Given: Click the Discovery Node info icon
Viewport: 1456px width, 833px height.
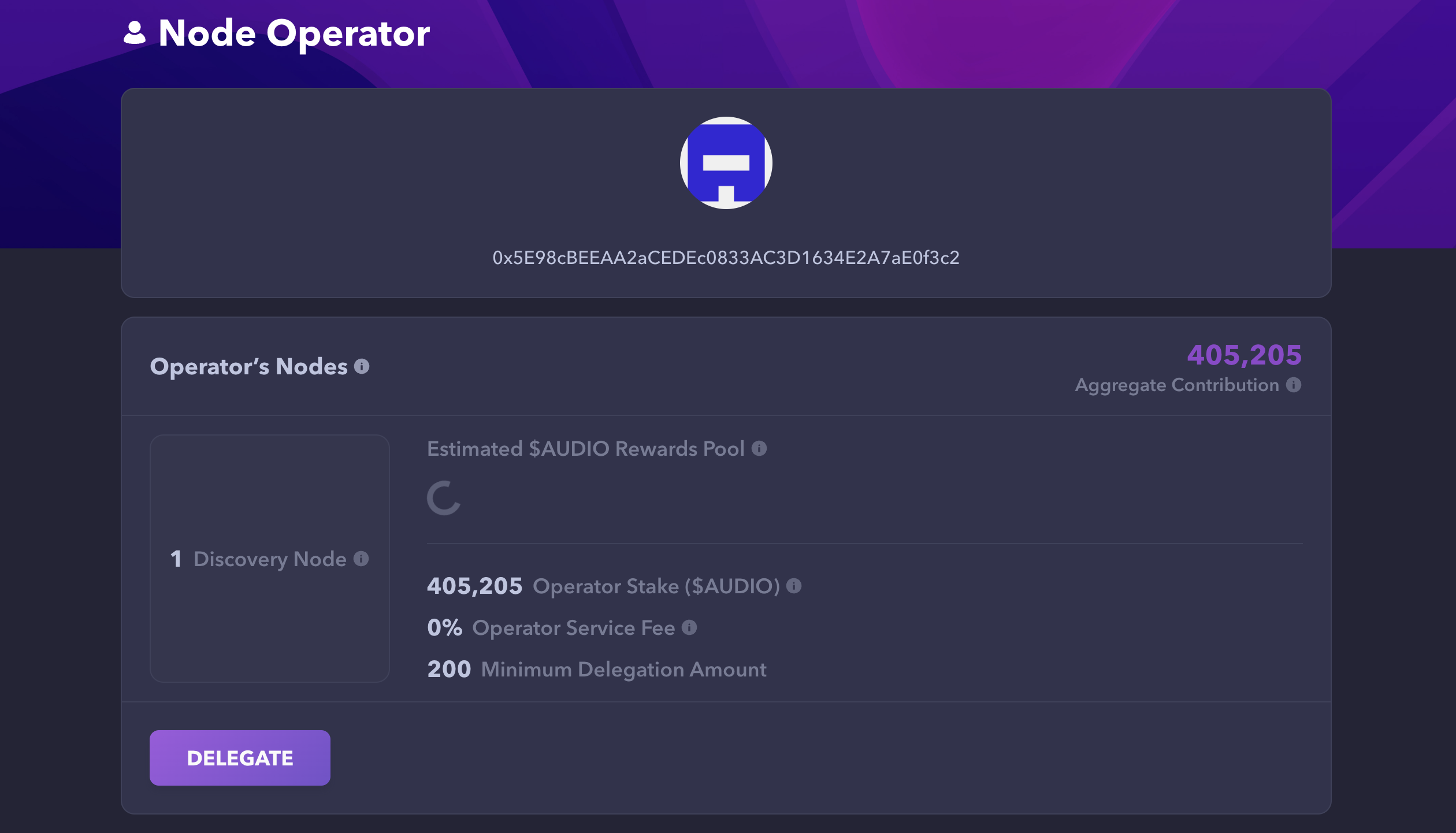Looking at the screenshot, I should click(361, 559).
